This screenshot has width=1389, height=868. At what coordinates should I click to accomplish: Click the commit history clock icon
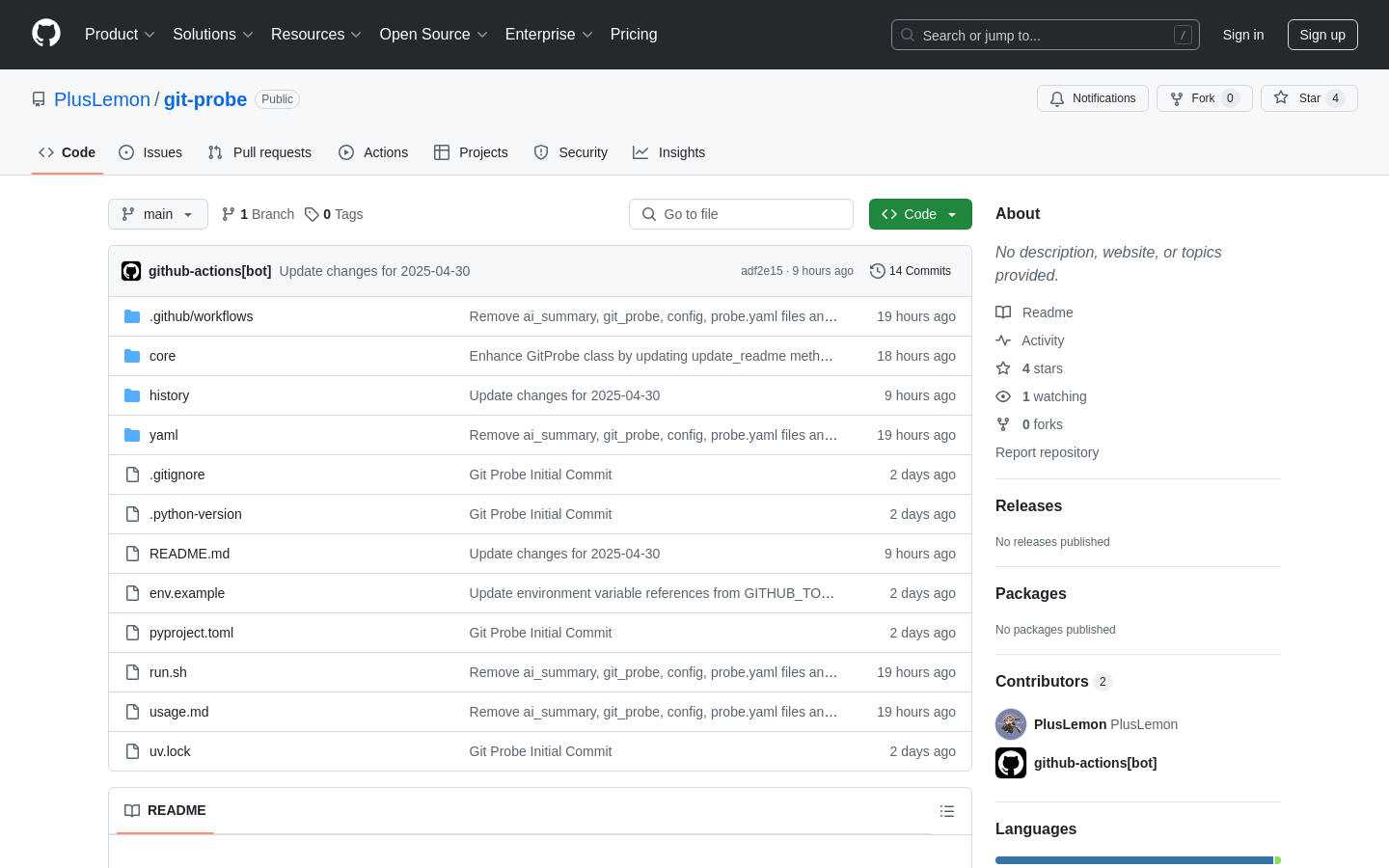click(878, 271)
